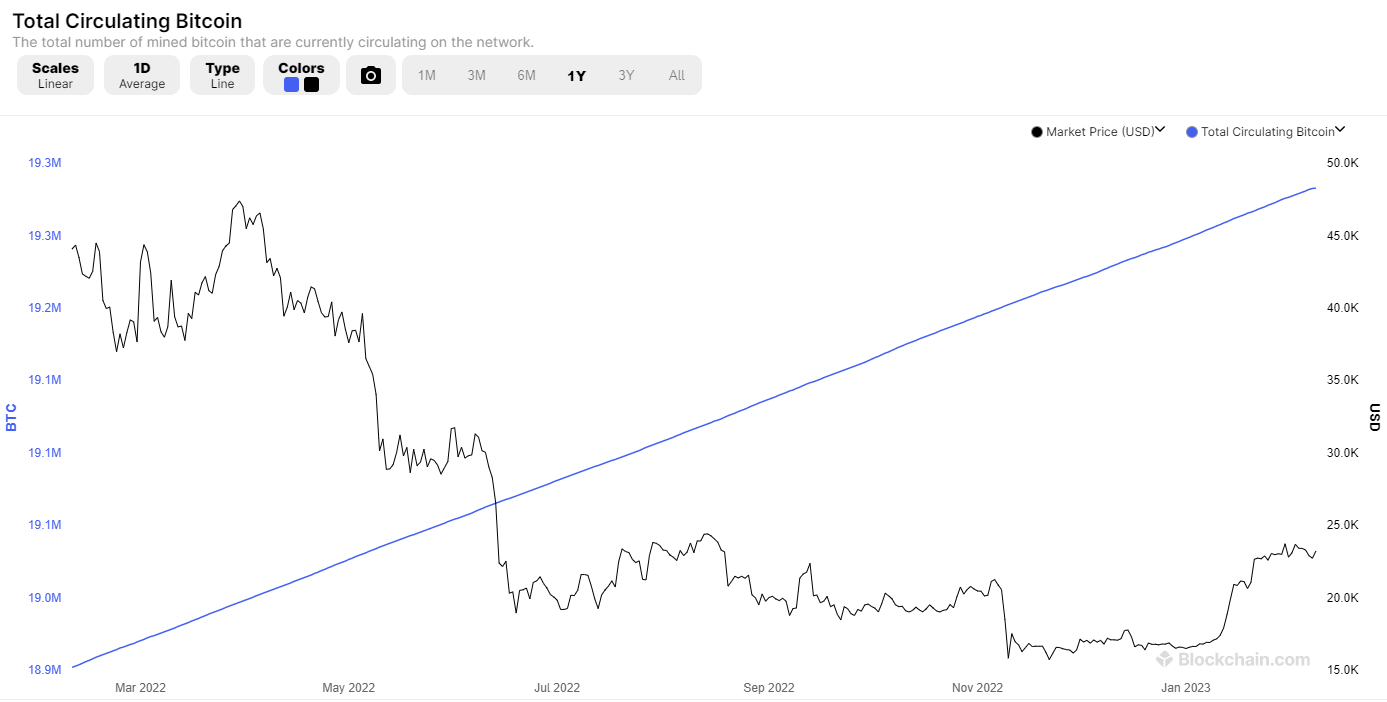Expand the Total Circulating Bitcoin dropdown arrow
1387x702 pixels.
tap(1340, 130)
